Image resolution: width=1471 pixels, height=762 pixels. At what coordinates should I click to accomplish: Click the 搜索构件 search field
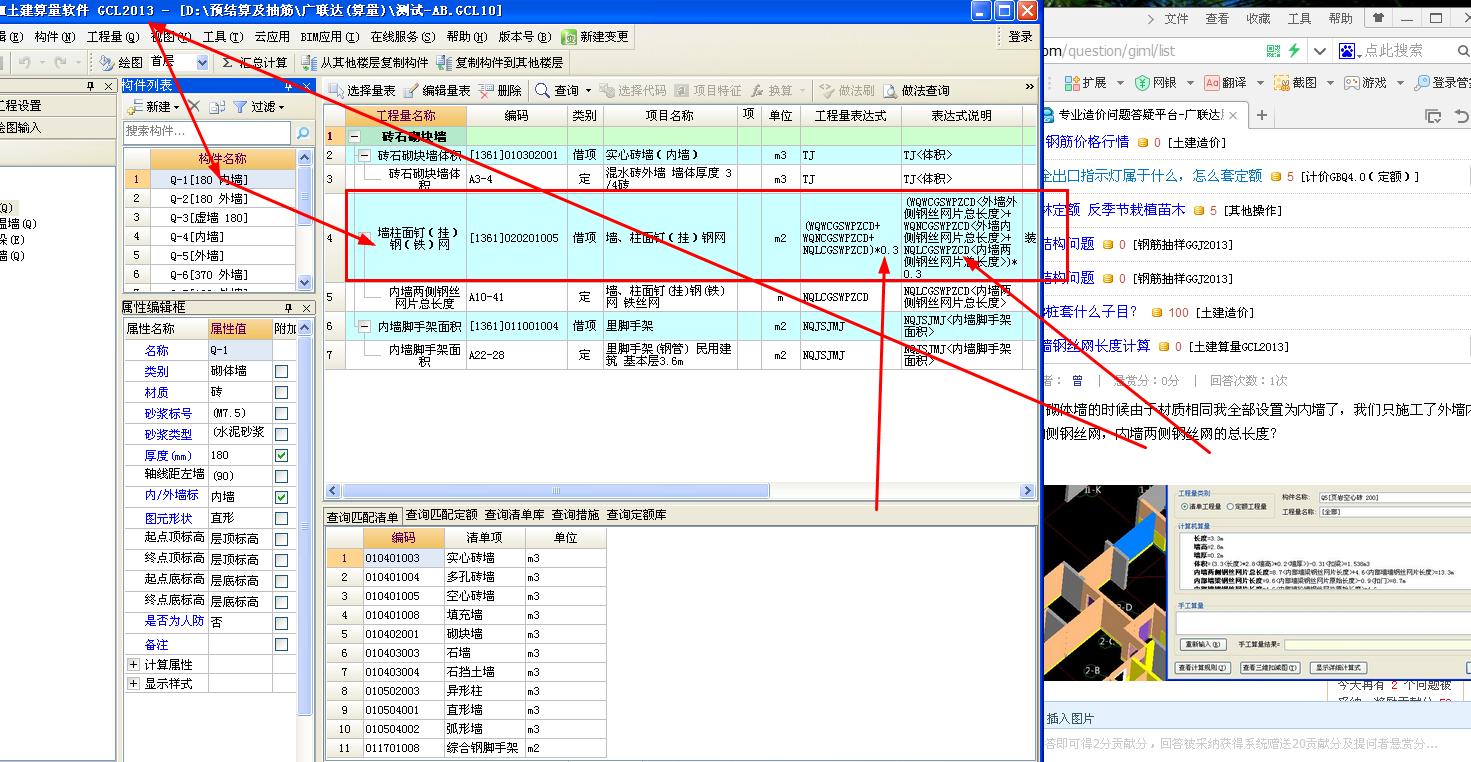[207, 132]
